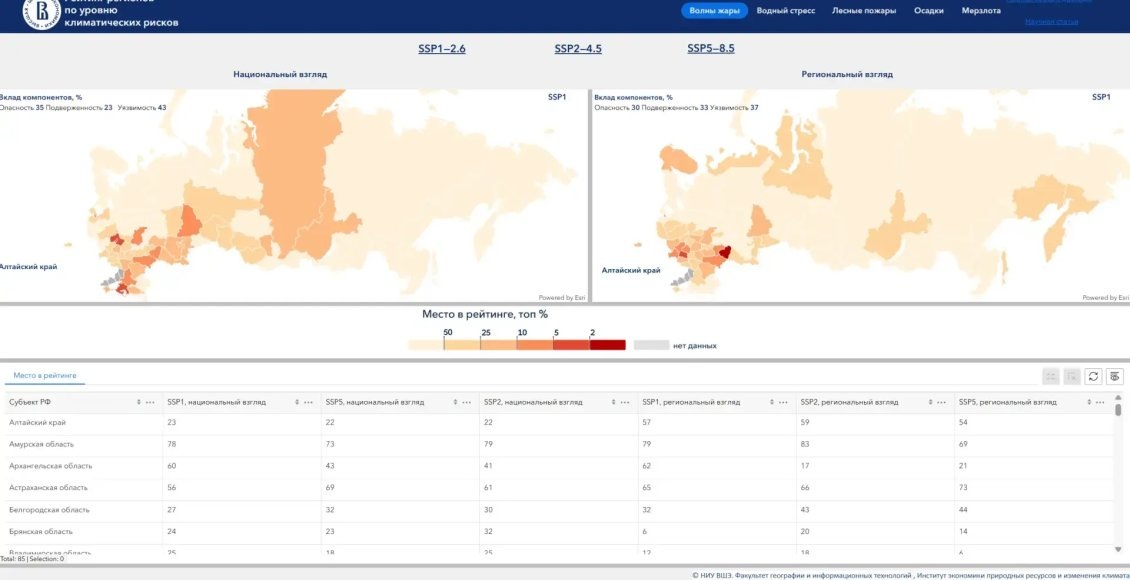
Task: Sort the Субъект РФ column
Action: [138, 402]
